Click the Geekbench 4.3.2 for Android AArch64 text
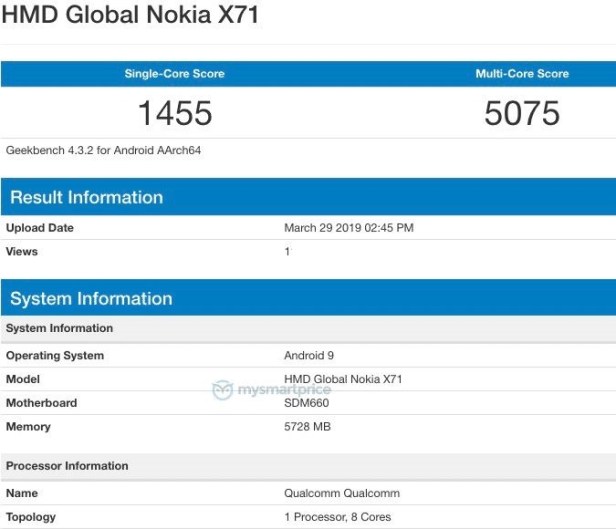The image size is (616, 529). (x=103, y=150)
